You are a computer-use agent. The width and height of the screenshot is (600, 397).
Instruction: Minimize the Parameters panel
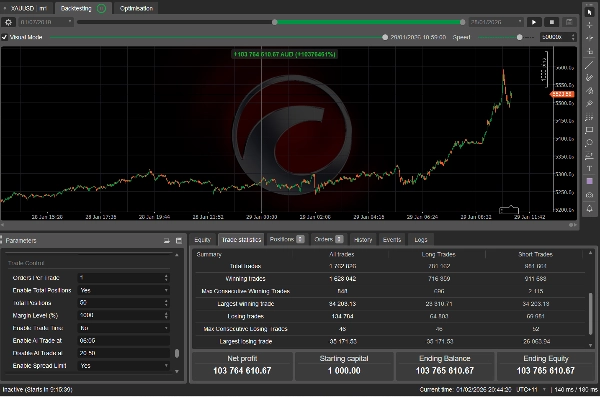click(166, 240)
